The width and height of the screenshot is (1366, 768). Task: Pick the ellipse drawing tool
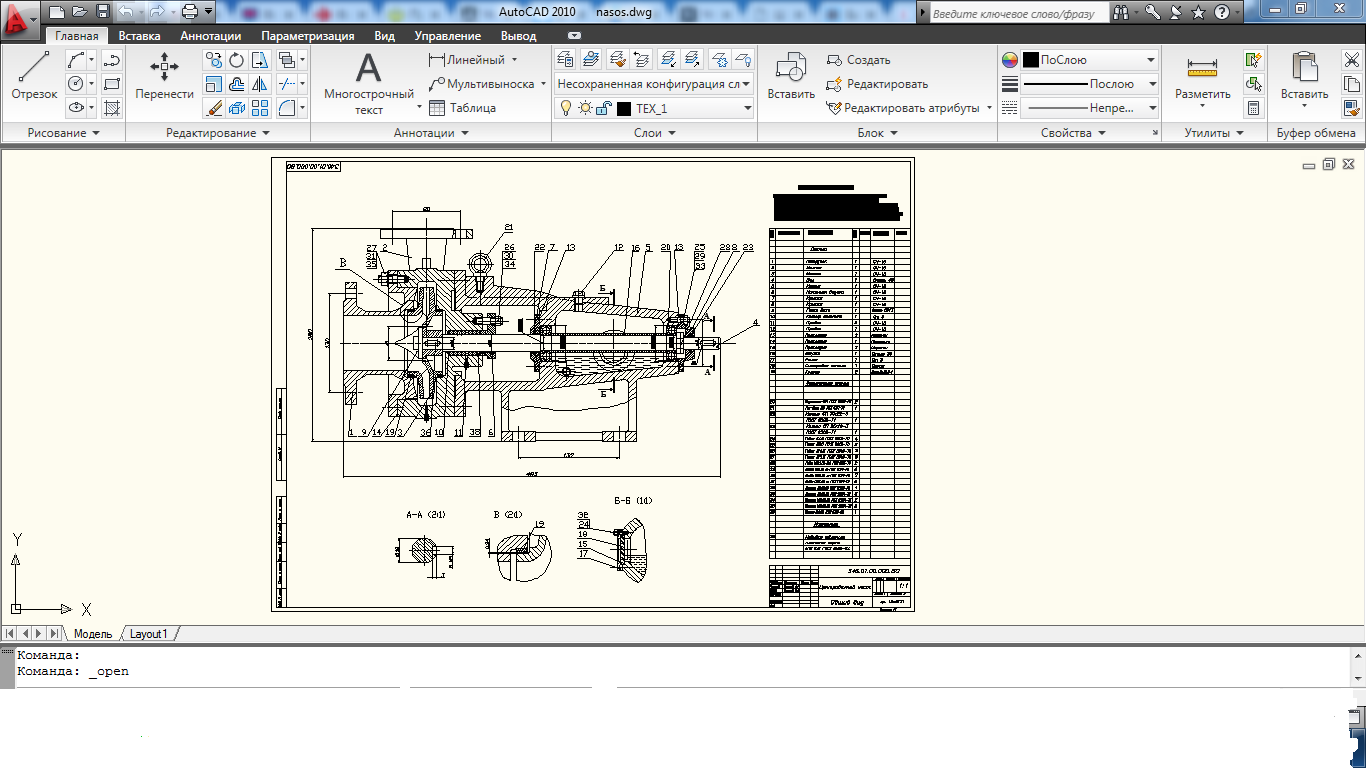click(x=77, y=107)
